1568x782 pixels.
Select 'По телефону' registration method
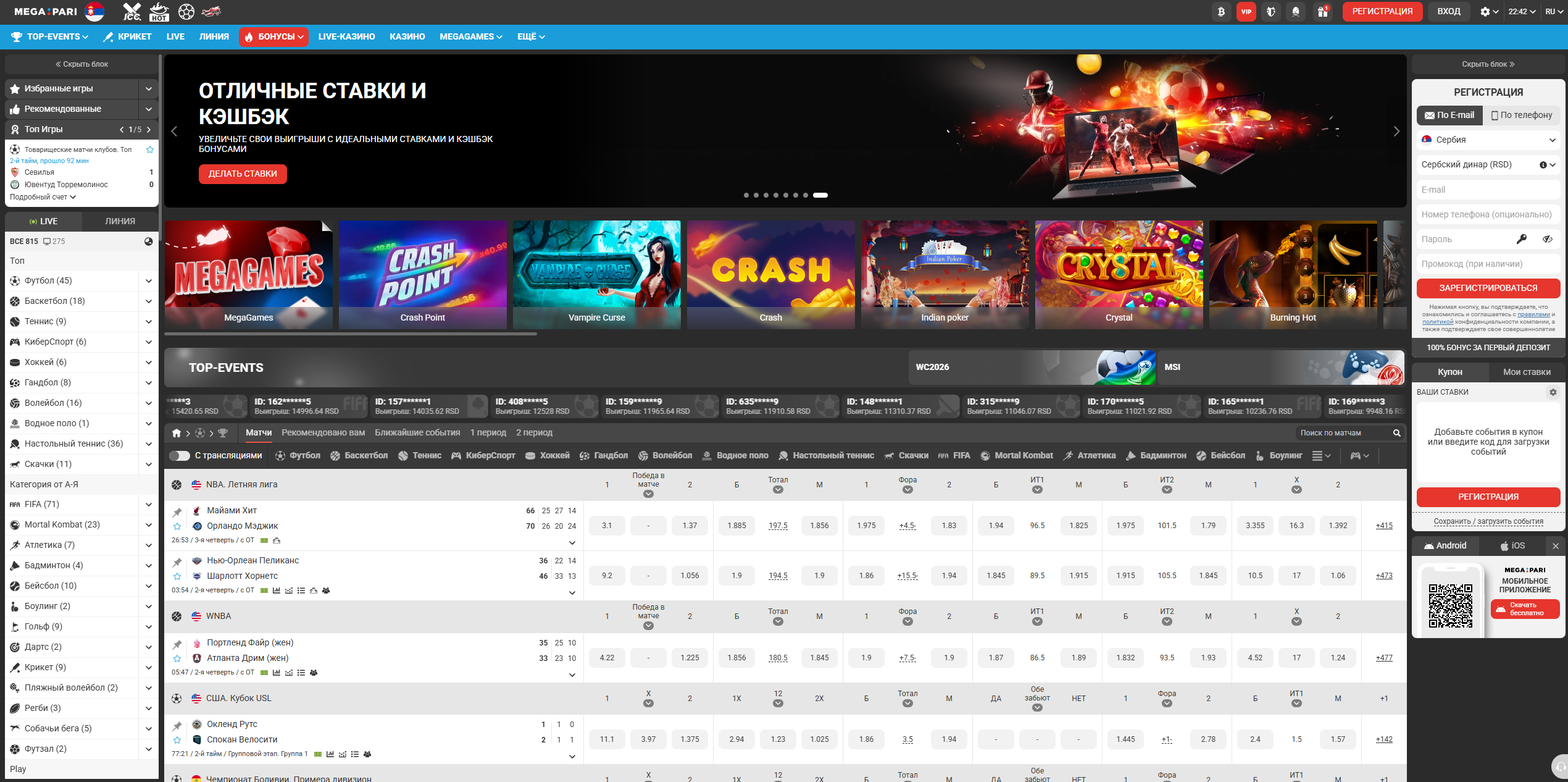(x=1521, y=116)
